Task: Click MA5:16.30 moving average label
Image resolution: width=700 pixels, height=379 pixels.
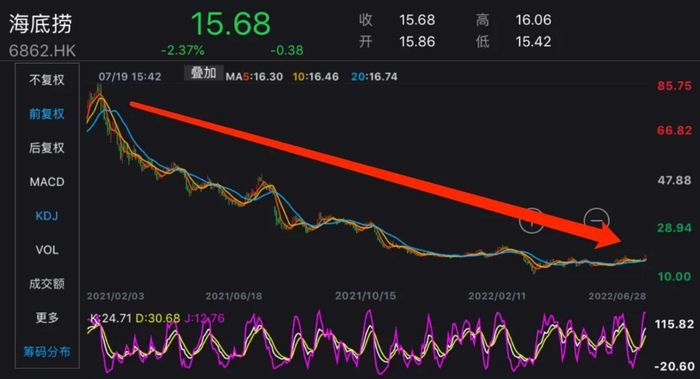Action: [254, 77]
